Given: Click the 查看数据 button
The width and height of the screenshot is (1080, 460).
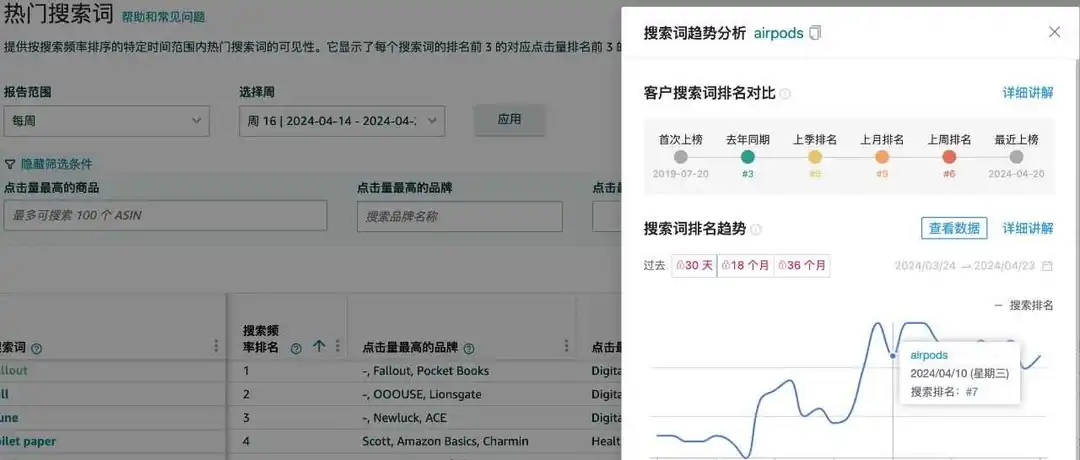Looking at the screenshot, I should [954, 229].
